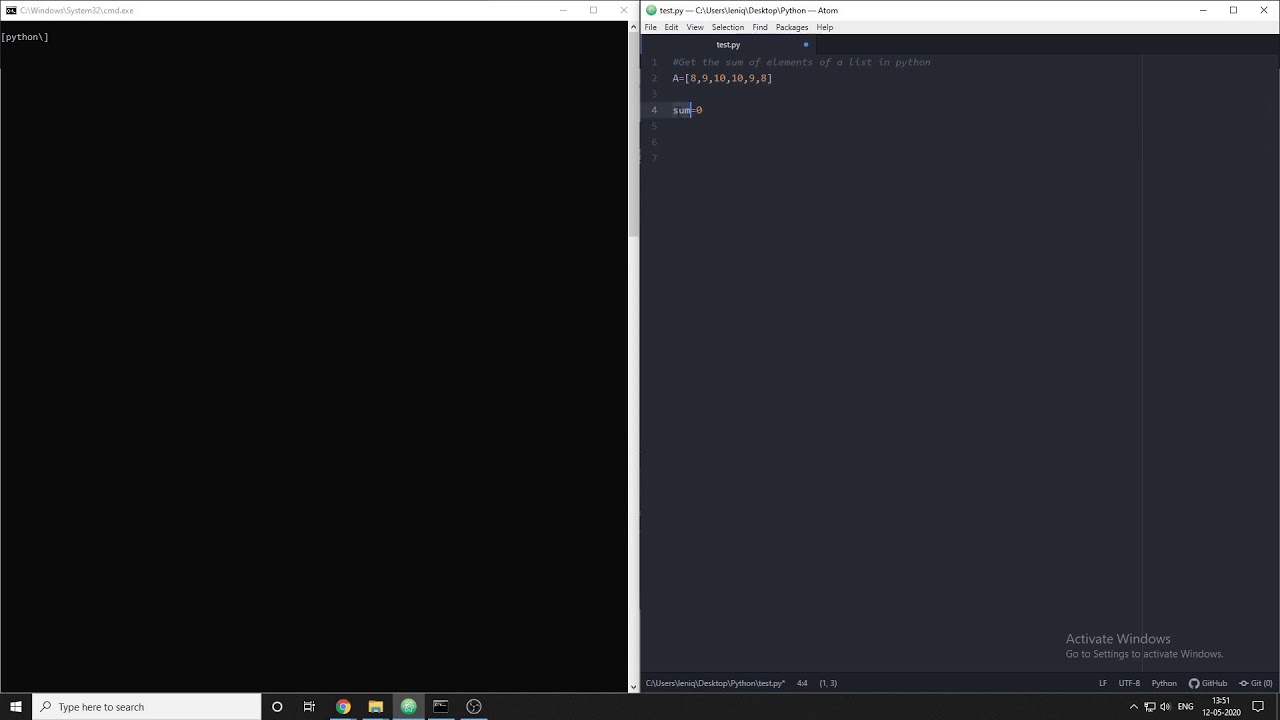Close the cmd.exe window
The image size is (1280, 720).
pos(624,10)
